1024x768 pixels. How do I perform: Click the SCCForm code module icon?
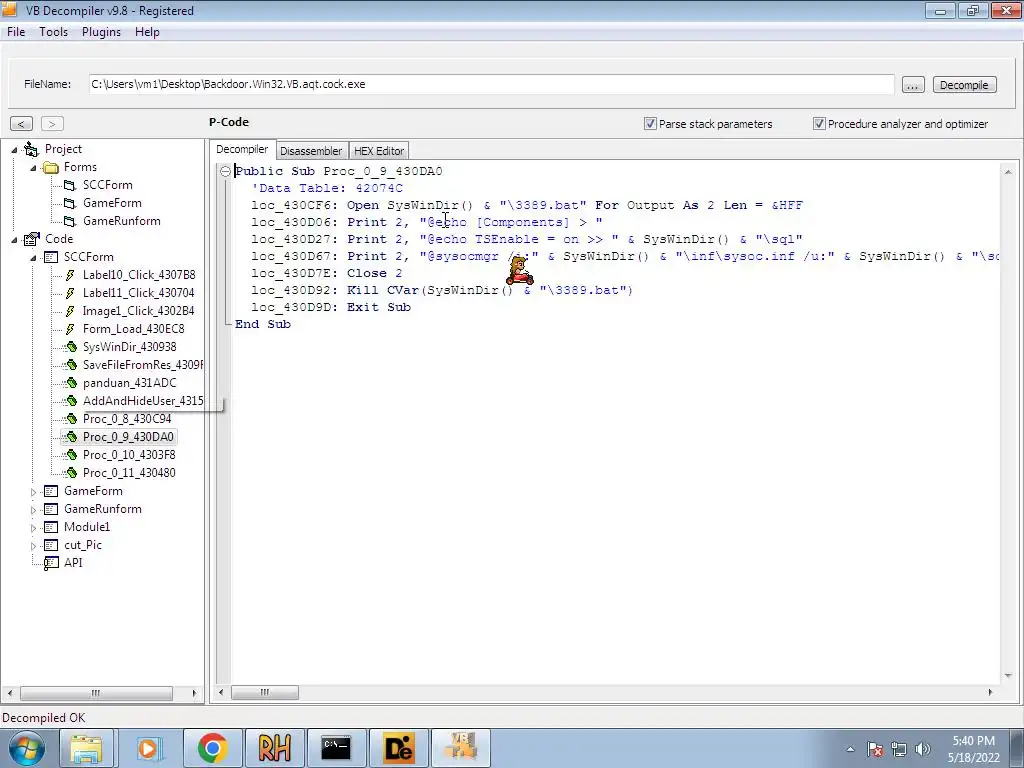coord(50,257)
